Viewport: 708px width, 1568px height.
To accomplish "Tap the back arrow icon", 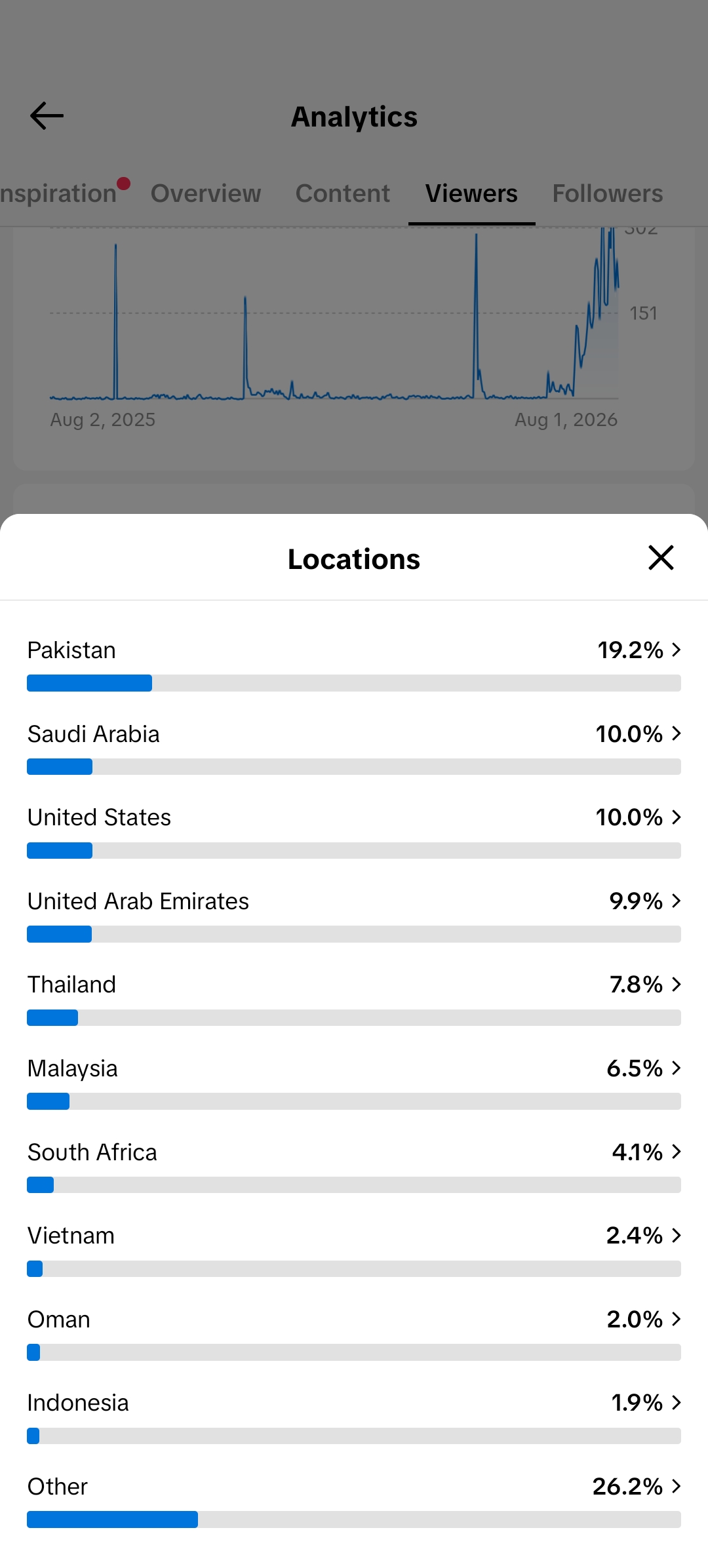I will click(47, 116).
